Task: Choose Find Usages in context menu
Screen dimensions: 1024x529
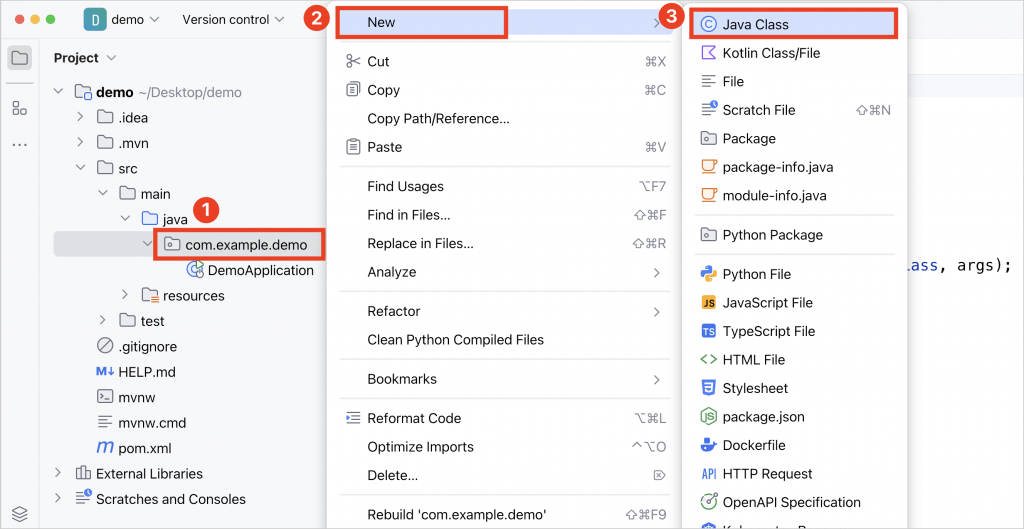Action: 405,186
